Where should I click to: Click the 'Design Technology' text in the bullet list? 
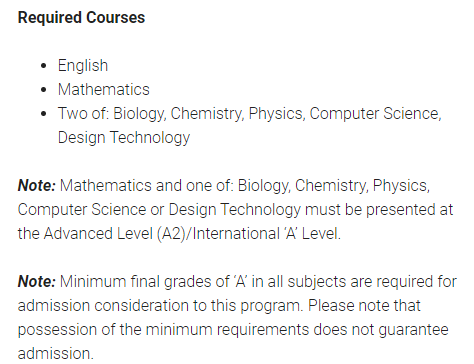click(x=124, y=138)
